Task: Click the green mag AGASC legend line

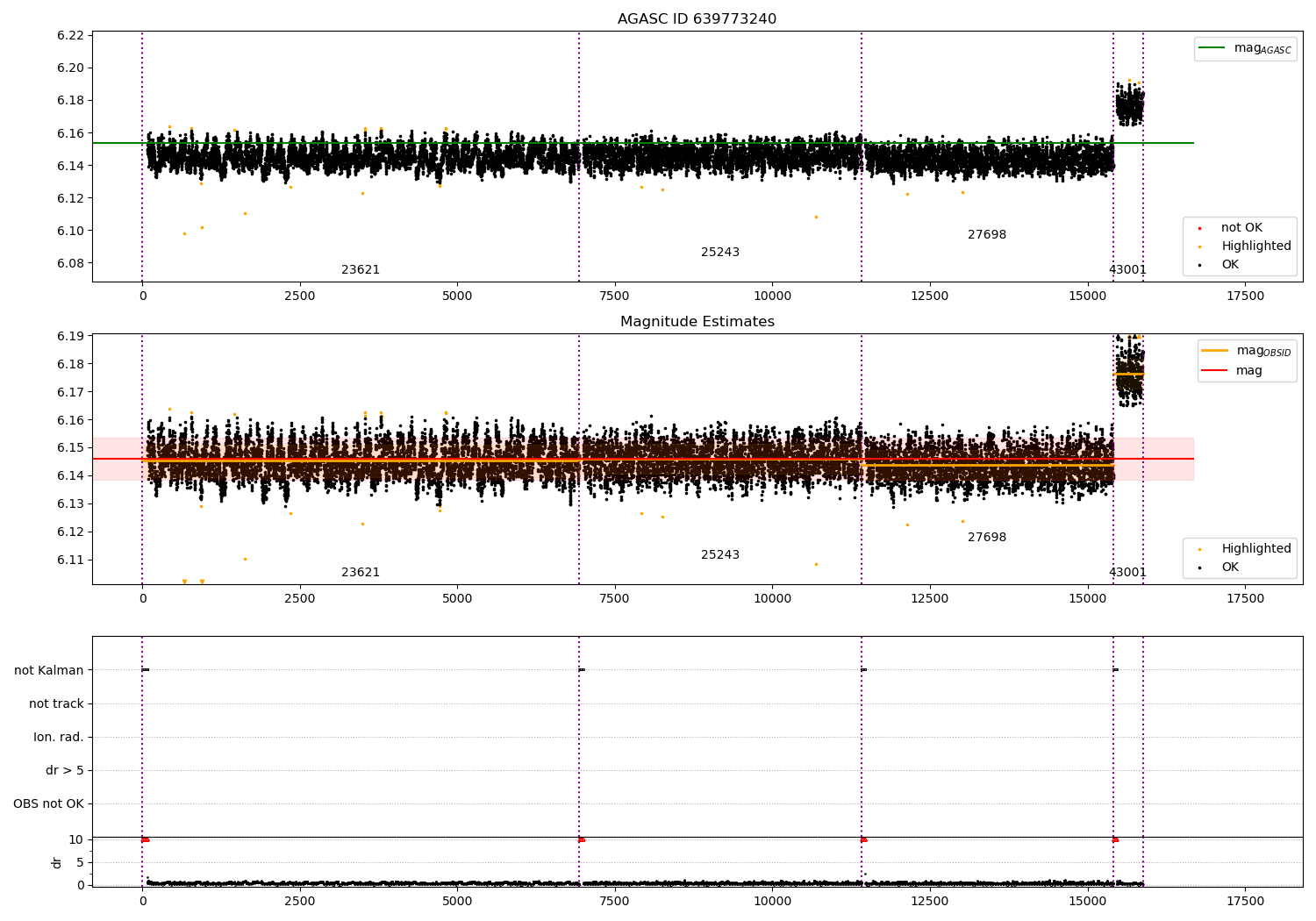Action: click(x=1212, y=48)
